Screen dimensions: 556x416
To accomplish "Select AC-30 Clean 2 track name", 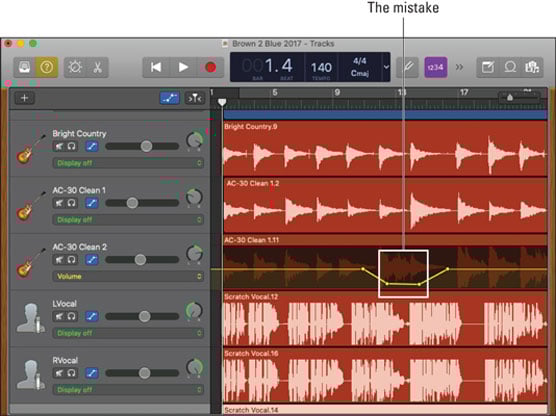I will pos(79,247).
